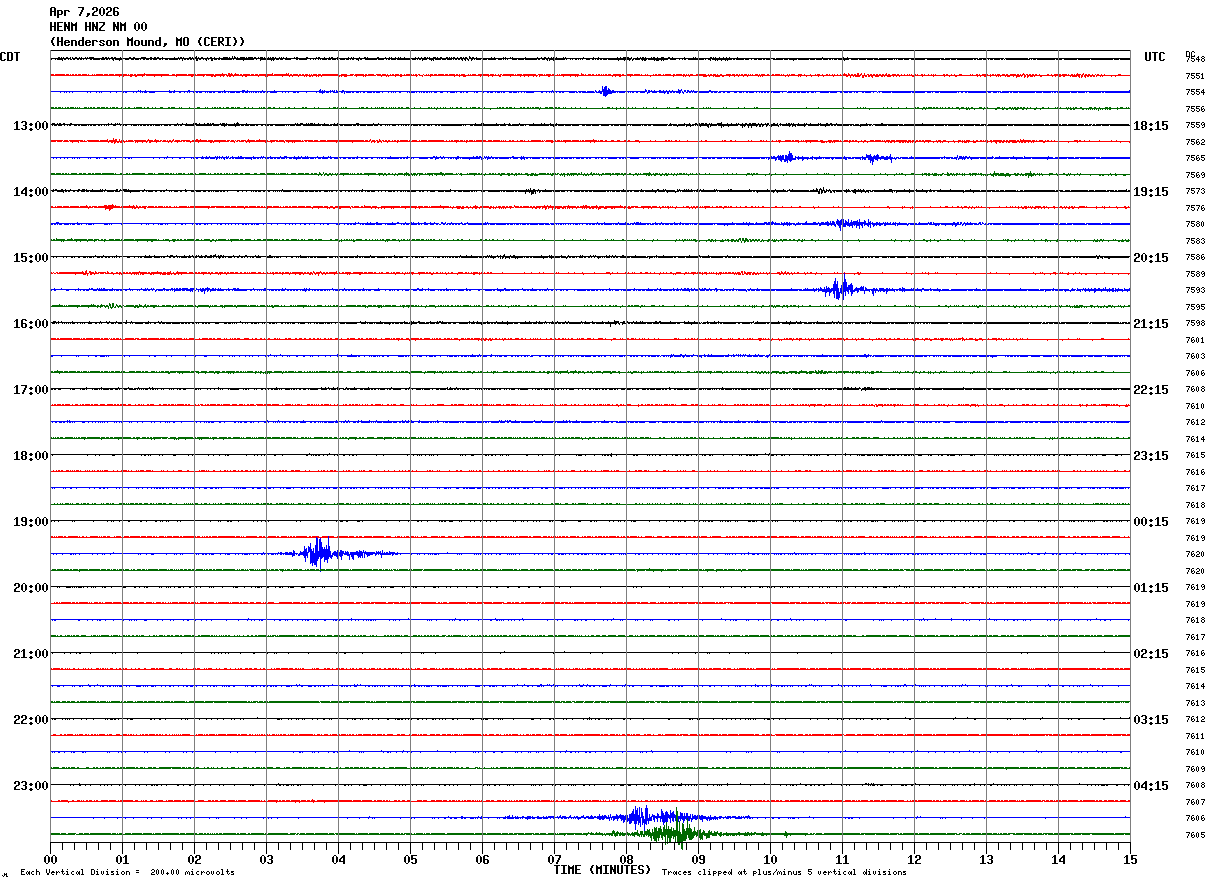Click the green seismic burst on the bottom trace

[675, 833]
